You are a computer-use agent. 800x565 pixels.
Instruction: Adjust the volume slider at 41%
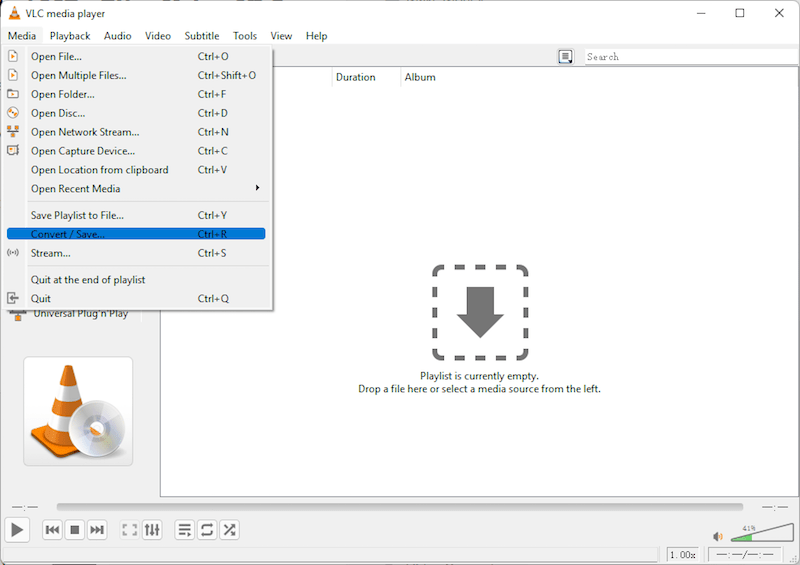coord(762,533)
